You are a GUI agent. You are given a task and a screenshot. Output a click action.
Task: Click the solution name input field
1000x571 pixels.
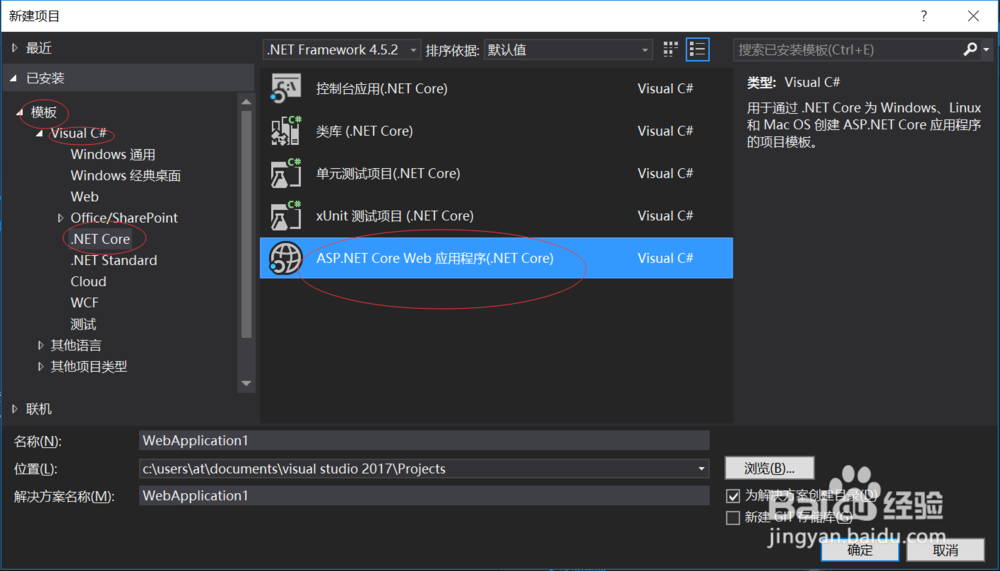click(x=424, y=496)
